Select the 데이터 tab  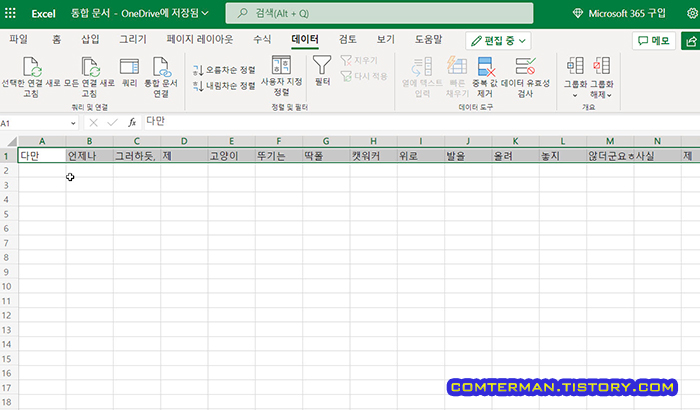(x=305, y=39)
